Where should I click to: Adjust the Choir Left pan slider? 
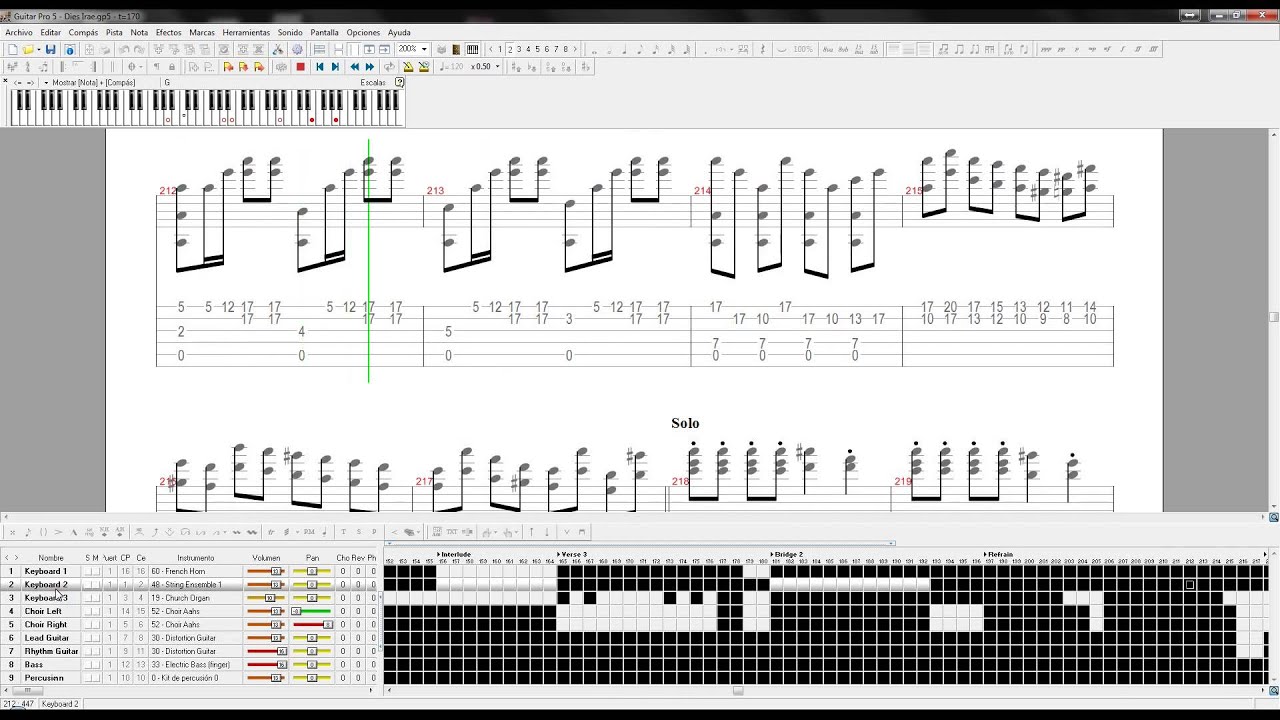[311, 611]
